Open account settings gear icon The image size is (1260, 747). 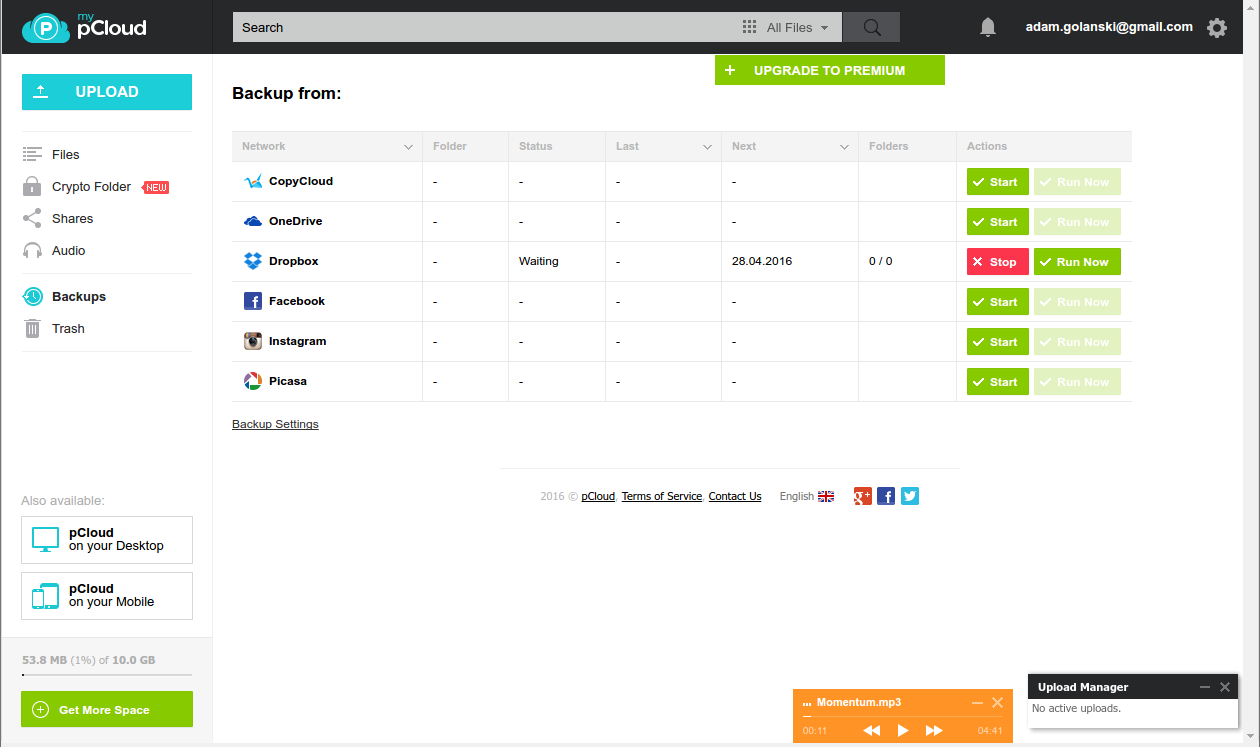coord(1217,28)
